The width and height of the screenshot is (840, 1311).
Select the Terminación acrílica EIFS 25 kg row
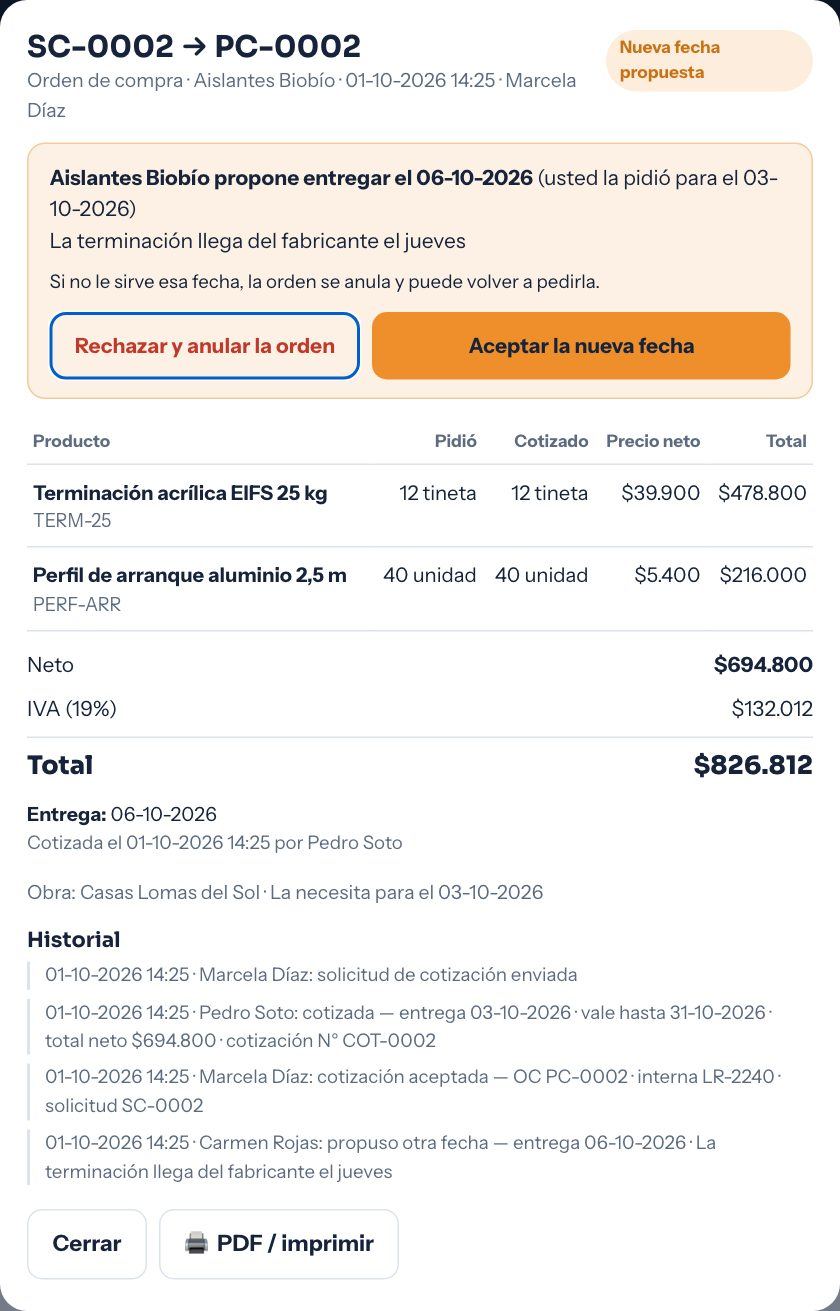(x=420, y=506)
